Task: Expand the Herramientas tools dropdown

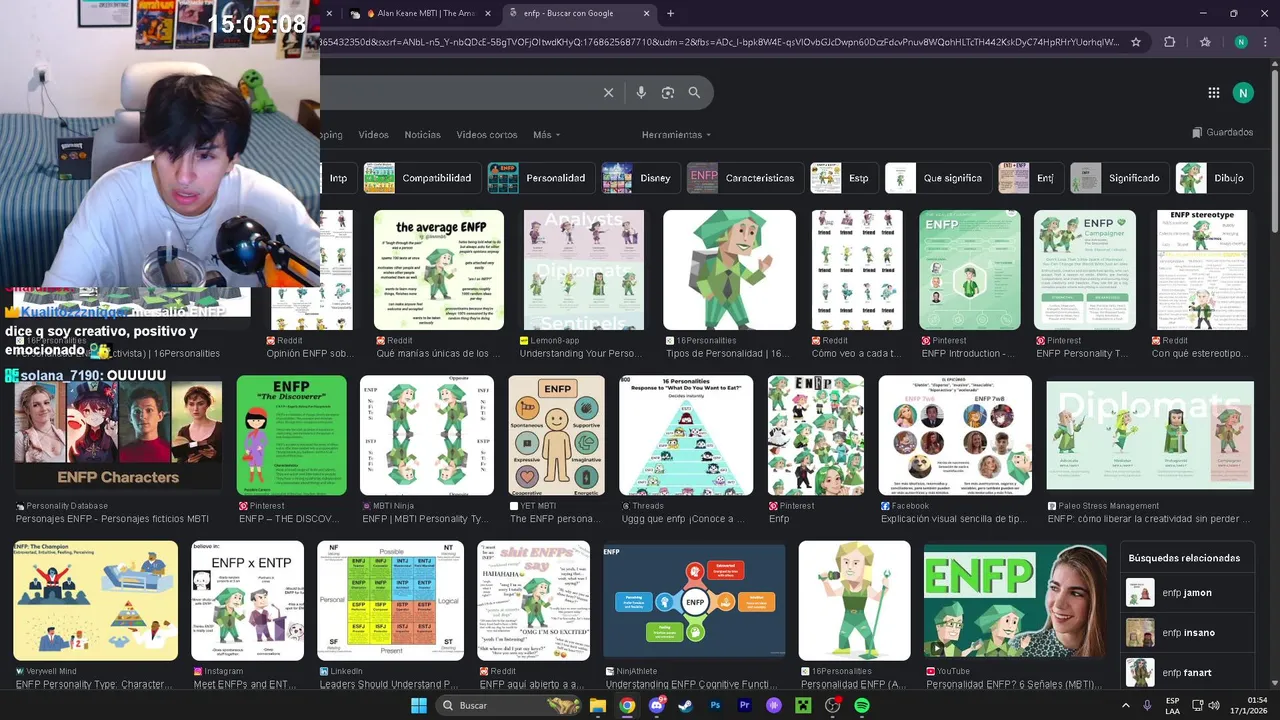Action: tap(676, 135)
